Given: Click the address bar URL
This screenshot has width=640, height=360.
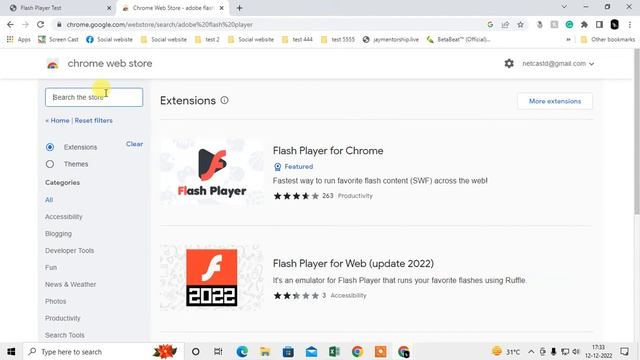Looking at the screenshot, I should point(160,24).
